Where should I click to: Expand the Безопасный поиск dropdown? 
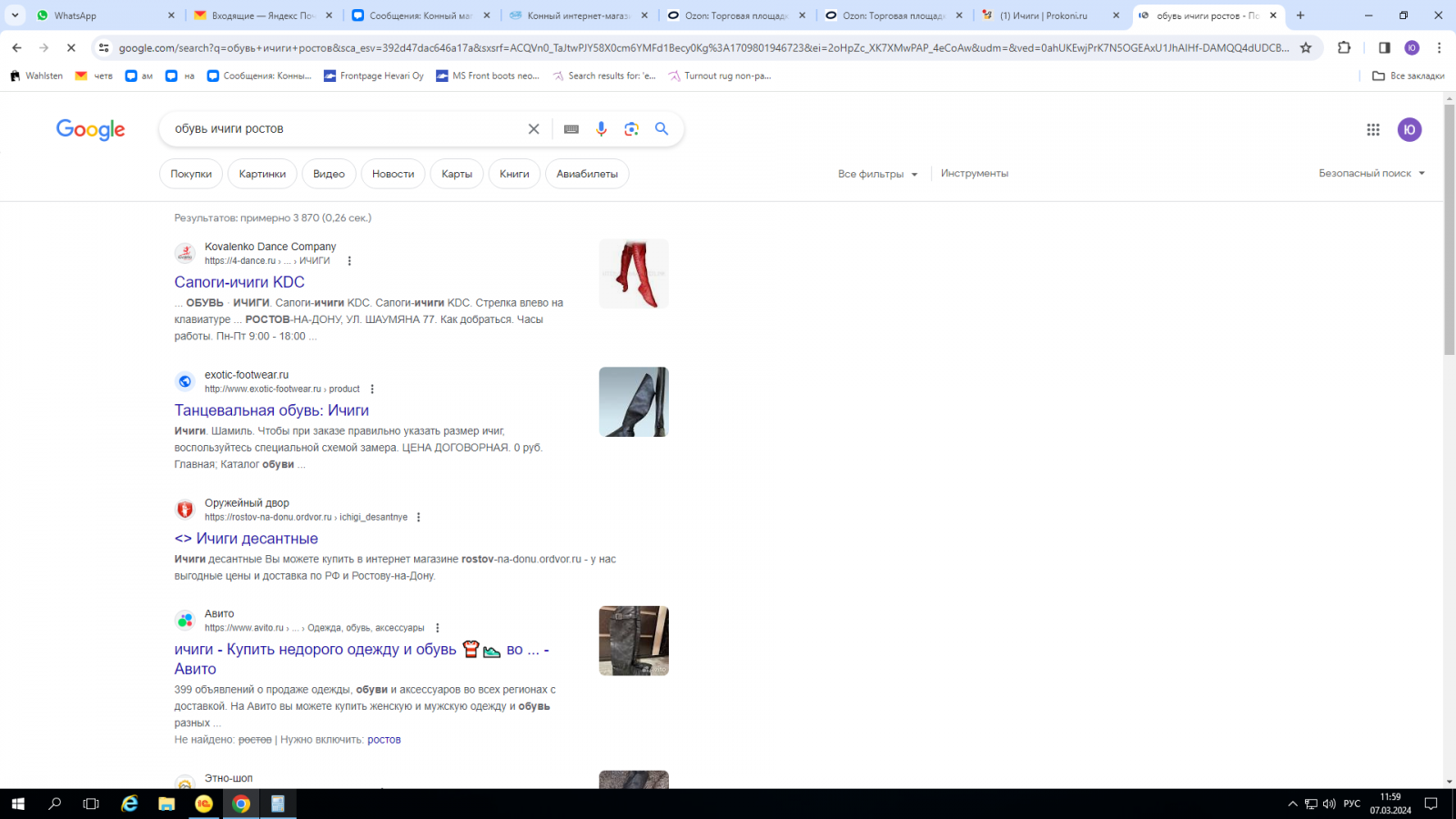[x=1372, y=174]
